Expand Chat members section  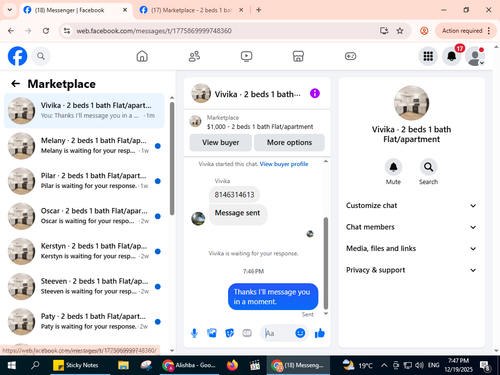point(411,227)
